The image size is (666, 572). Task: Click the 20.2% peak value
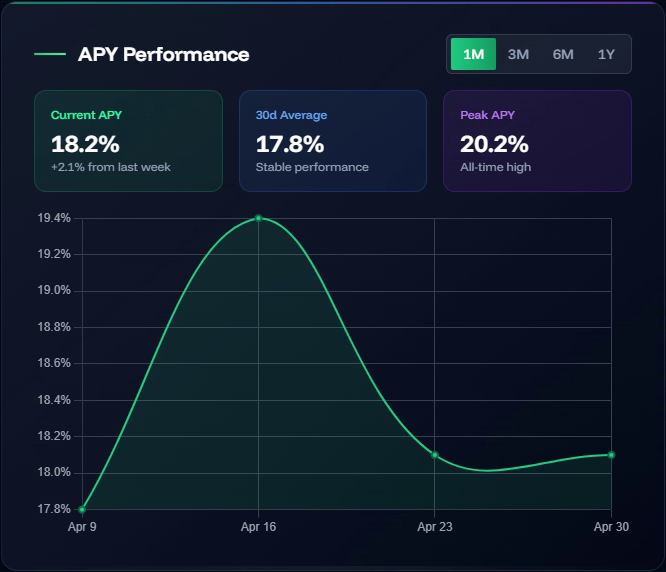[494, 144]
